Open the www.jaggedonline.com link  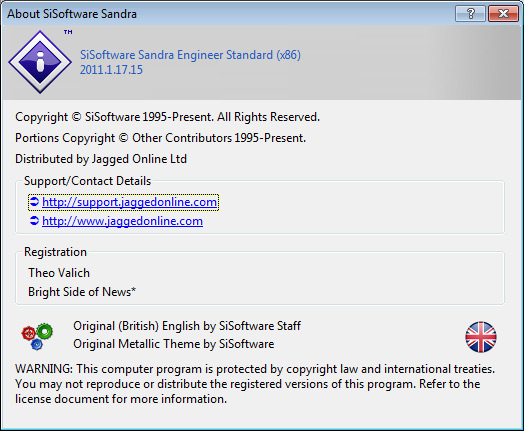coord(122,221)
